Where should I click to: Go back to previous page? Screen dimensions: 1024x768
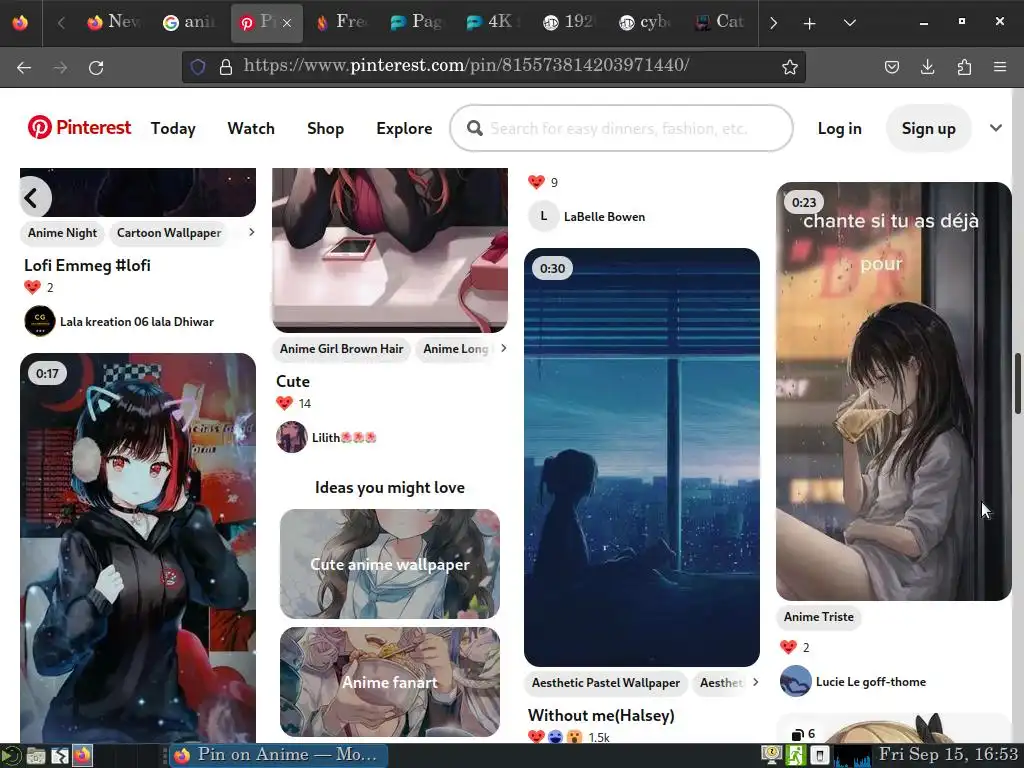[x=24, y=67]
